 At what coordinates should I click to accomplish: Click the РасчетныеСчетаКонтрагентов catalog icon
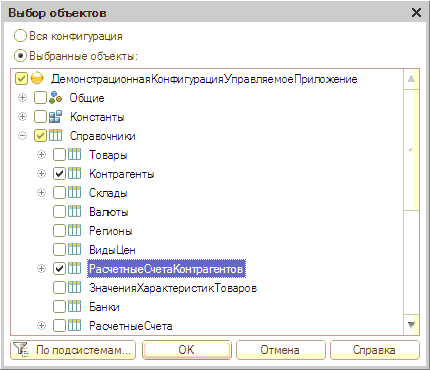tap(74, 269)
